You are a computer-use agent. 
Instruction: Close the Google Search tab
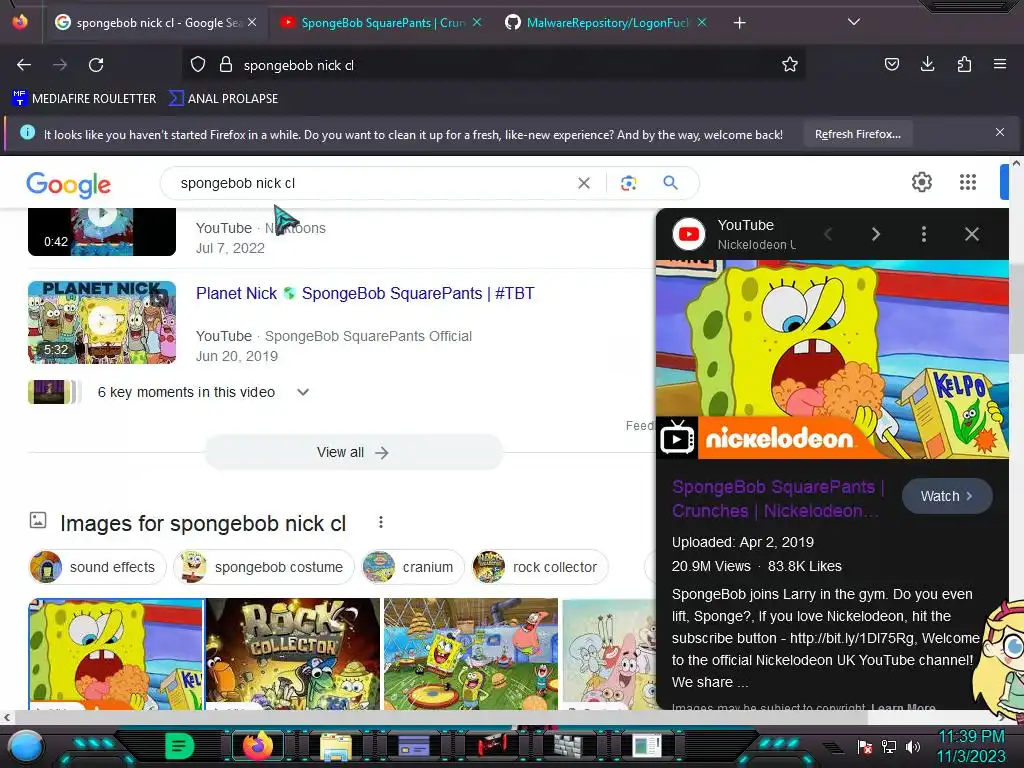click(252, 22)
